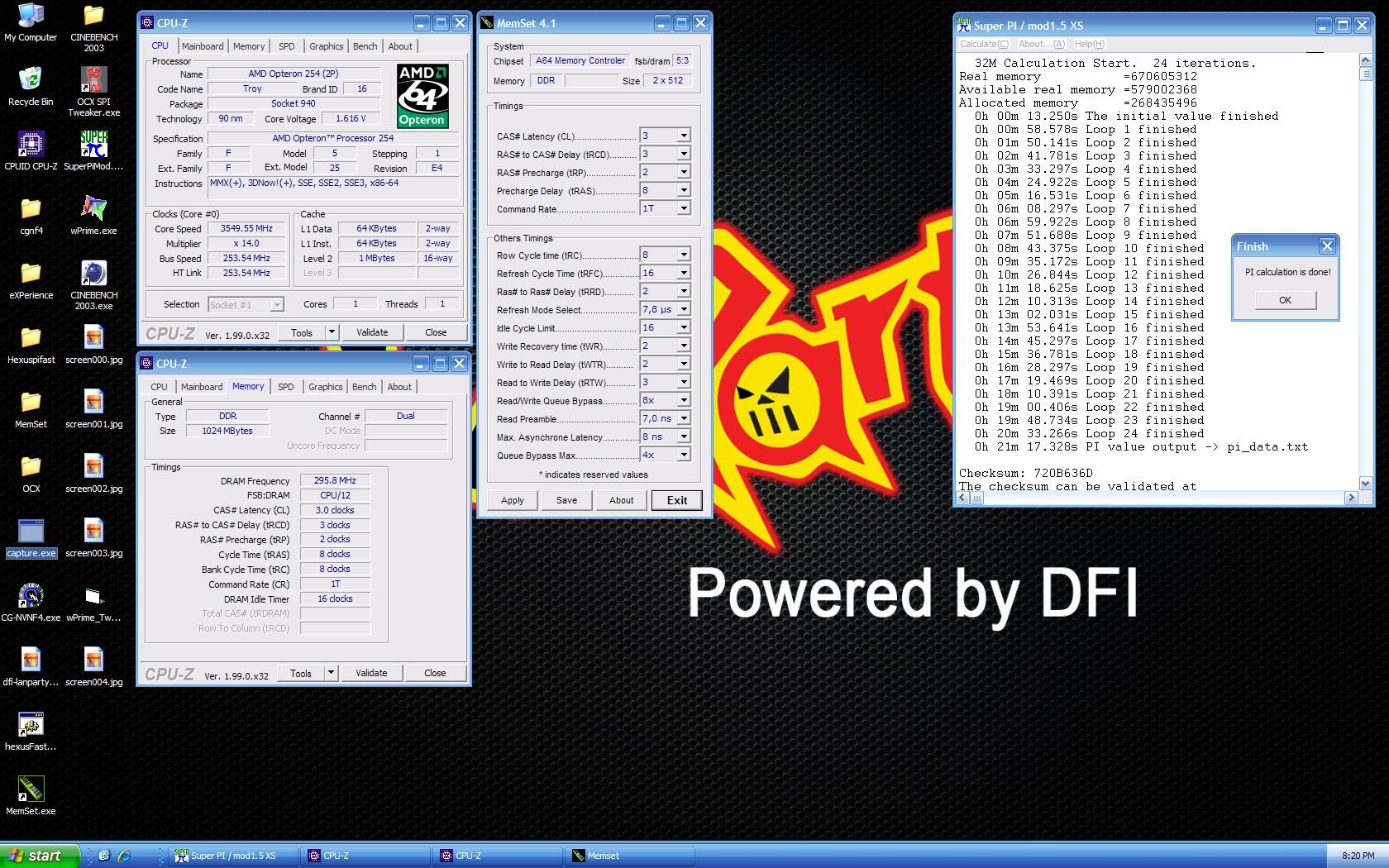Open screen003.jpg image file
Image resolution: width=1389 pixels, height=868 pixels.
[93, 537]
